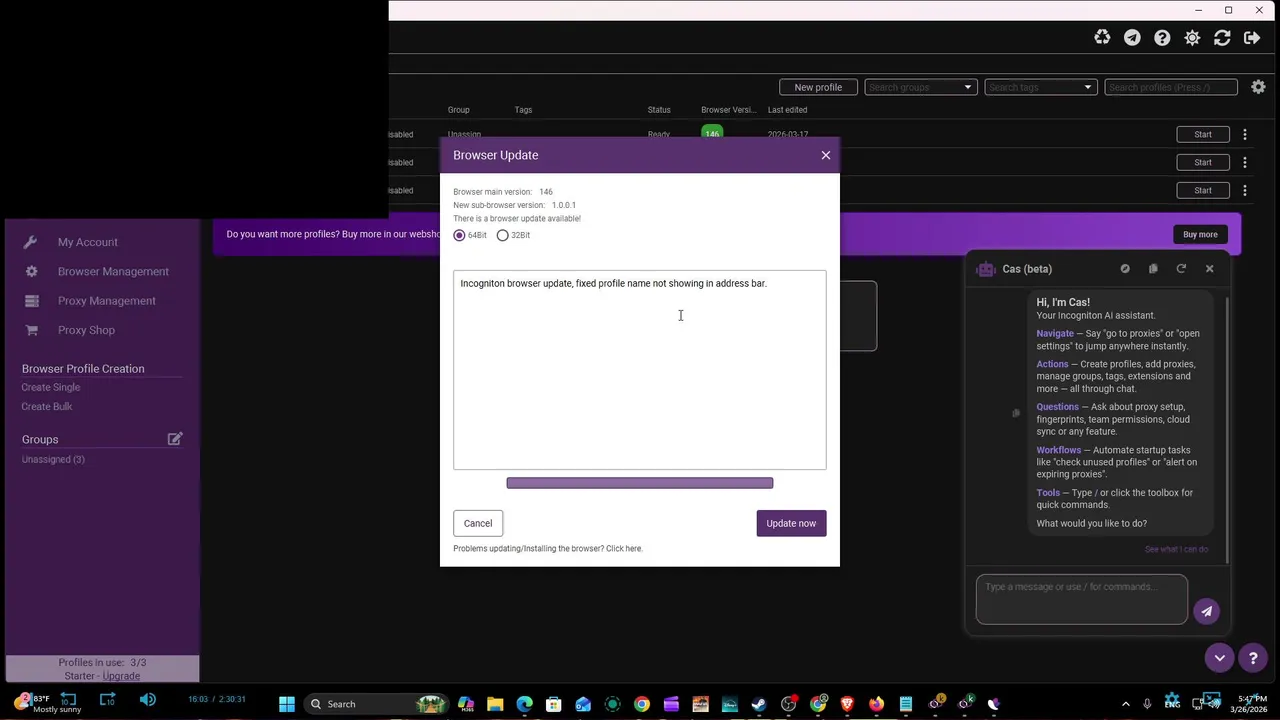Select Create Bulk under Browser Profile Creation
Image resolution: width=1280 pixels, height=720 pixels.
47,406
